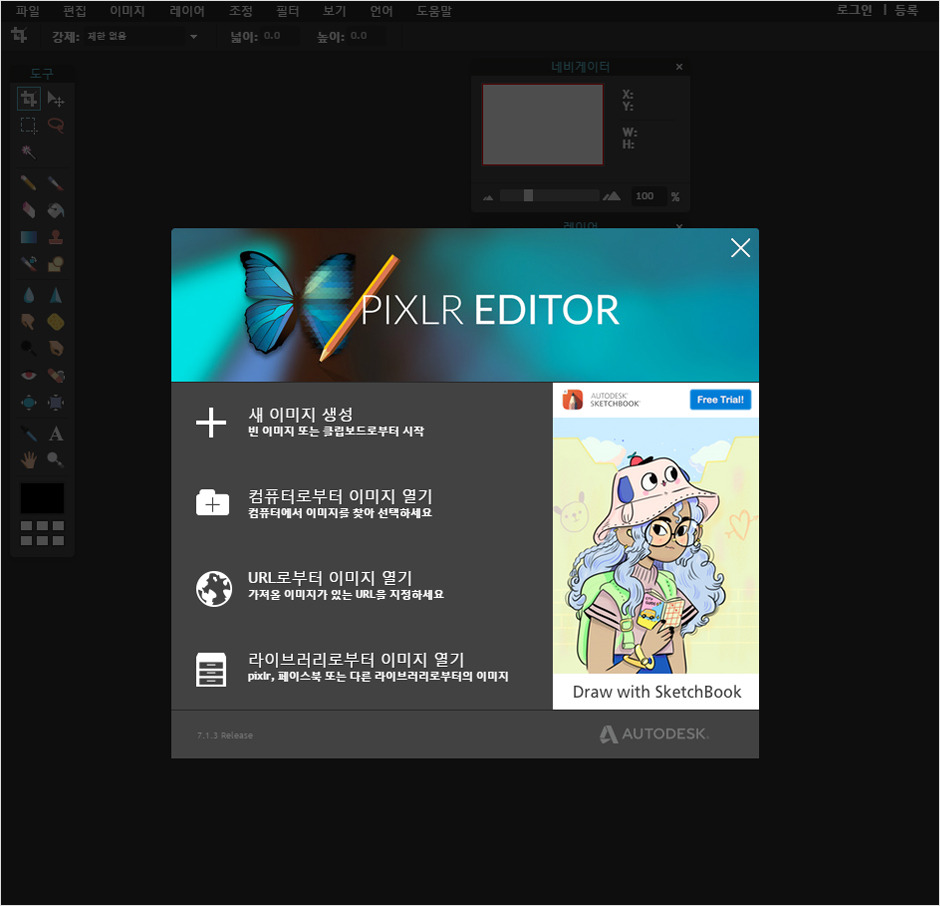Select the yellow Sponge tool
The height and width of the screenshot is (906, 940).
click(x=56, y=322)
